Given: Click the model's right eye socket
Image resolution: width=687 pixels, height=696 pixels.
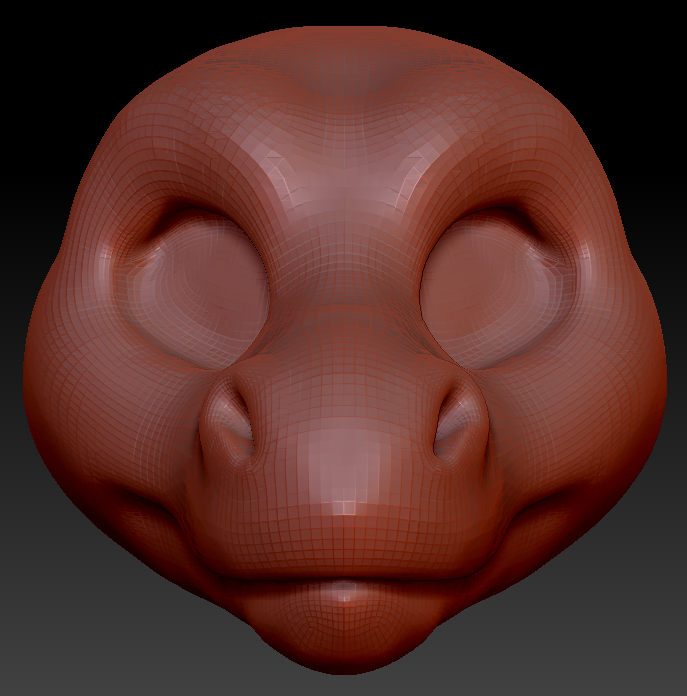Looking at the screenshot, I should pos(498,288).
